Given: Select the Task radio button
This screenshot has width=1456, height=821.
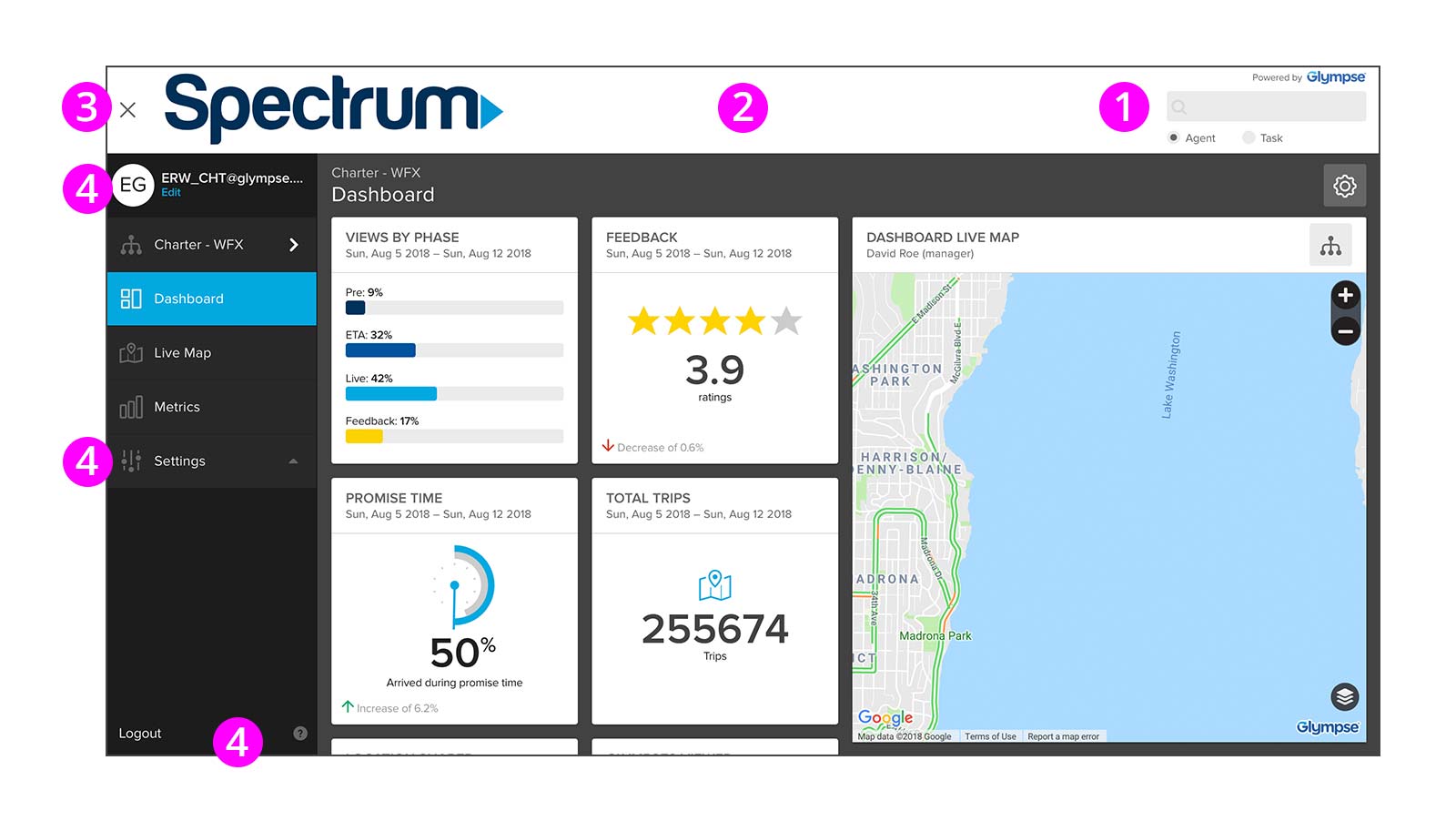Looking at the screenshot, I should (x=1249, y=137).
